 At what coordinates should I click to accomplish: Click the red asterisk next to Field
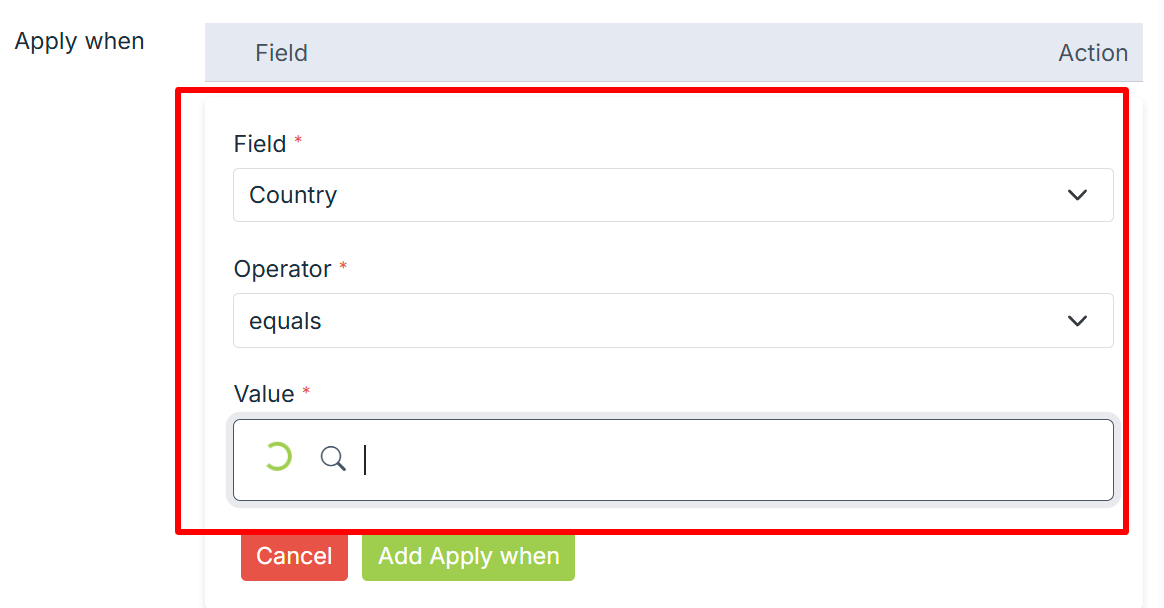pyautogui.click(x=298, y=143)
